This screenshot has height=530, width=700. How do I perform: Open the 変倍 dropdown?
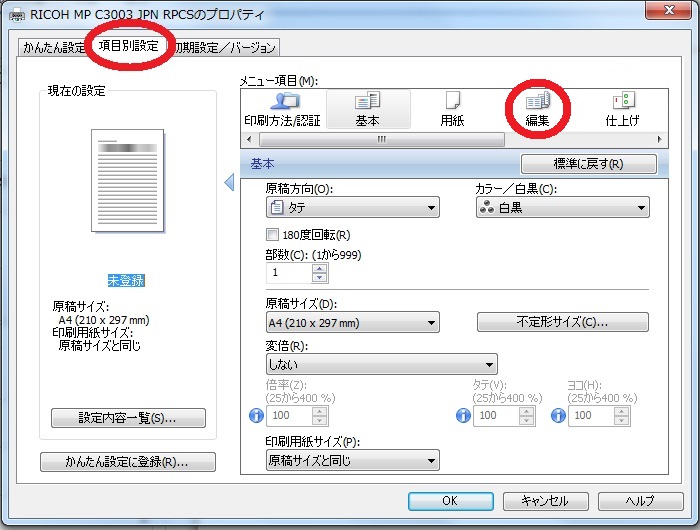(x=382, y=364)
